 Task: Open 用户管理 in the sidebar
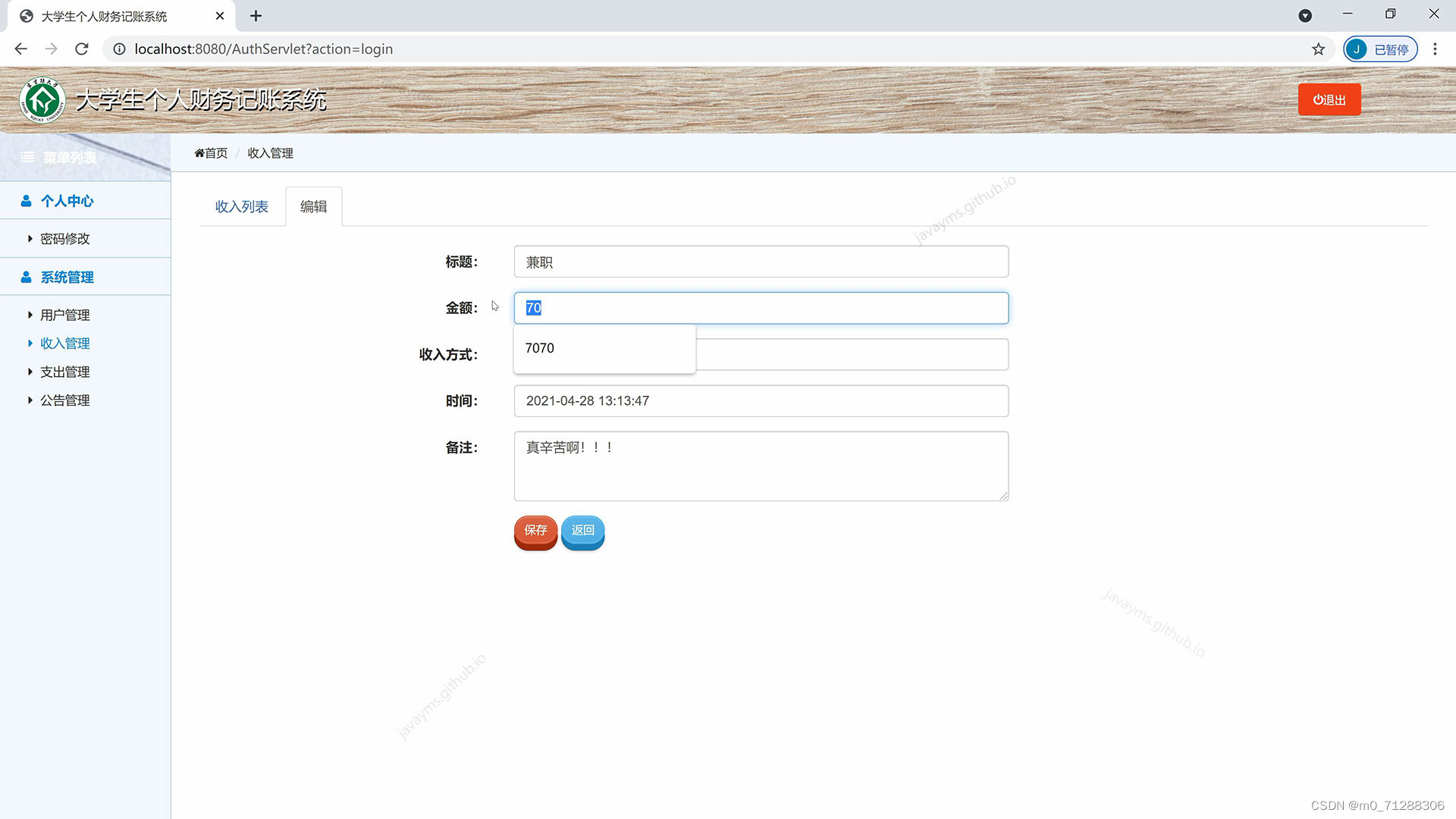tap(64, 315)
